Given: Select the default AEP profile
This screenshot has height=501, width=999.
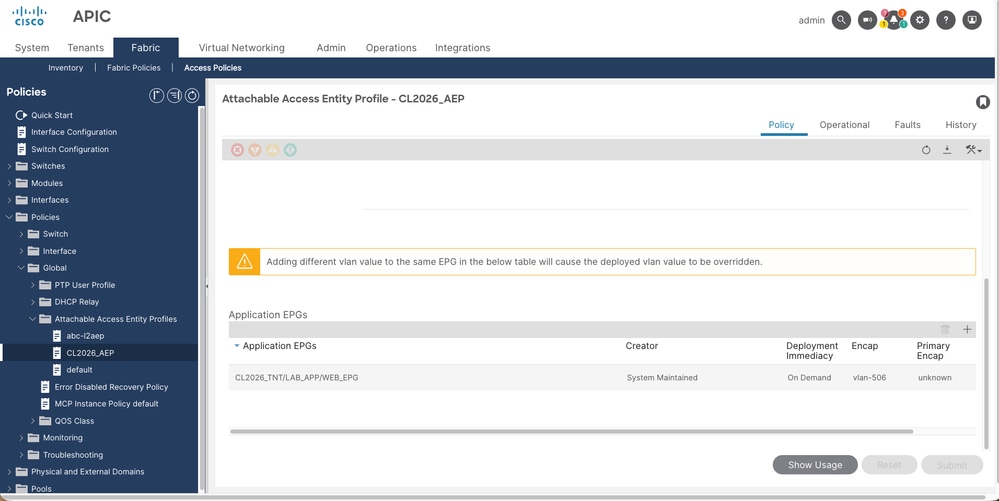Looking at the screenshot, I should [x=80, y=370].
